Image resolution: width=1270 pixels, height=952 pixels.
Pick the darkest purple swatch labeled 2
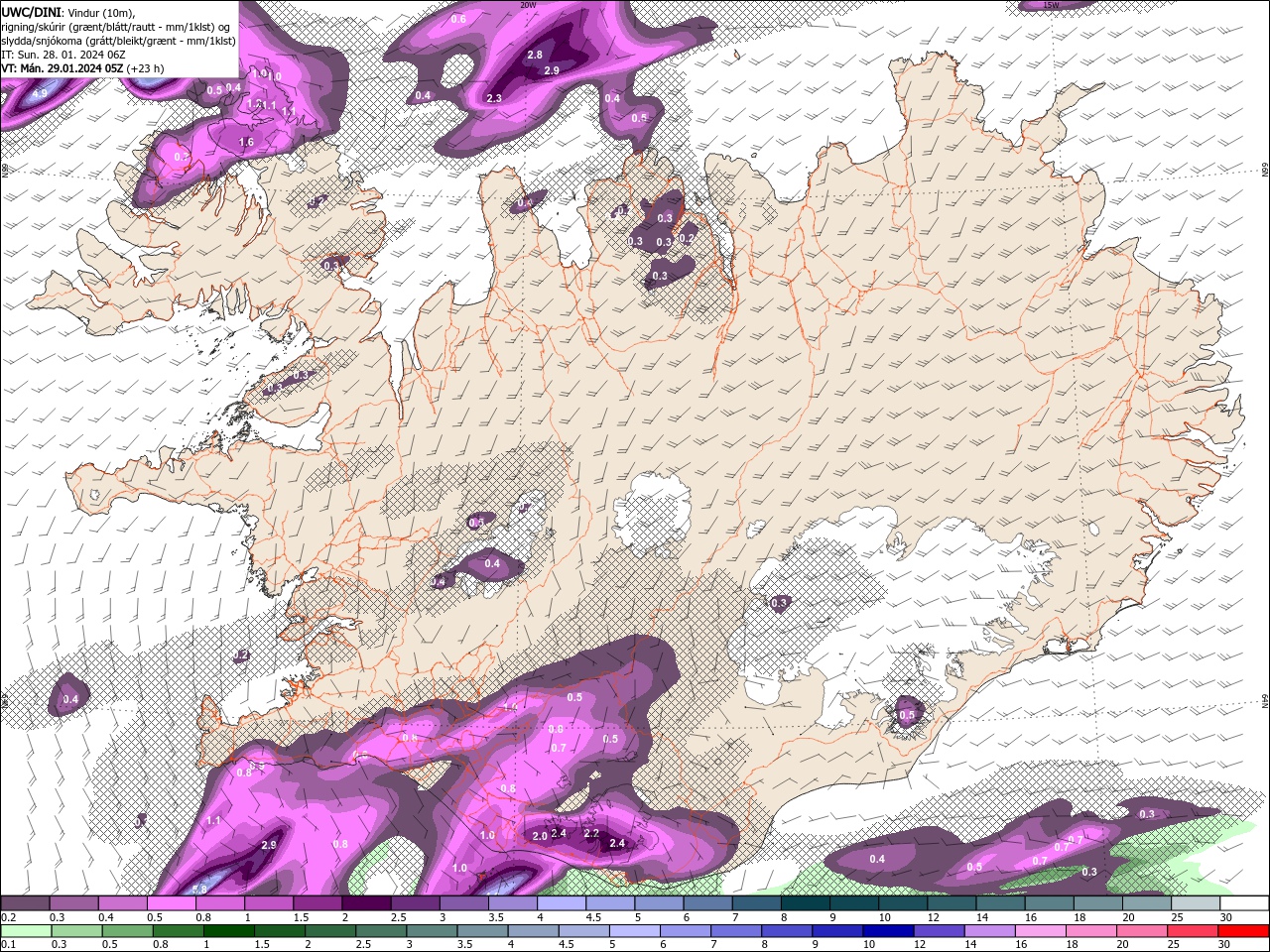click(x=367, y=903)
